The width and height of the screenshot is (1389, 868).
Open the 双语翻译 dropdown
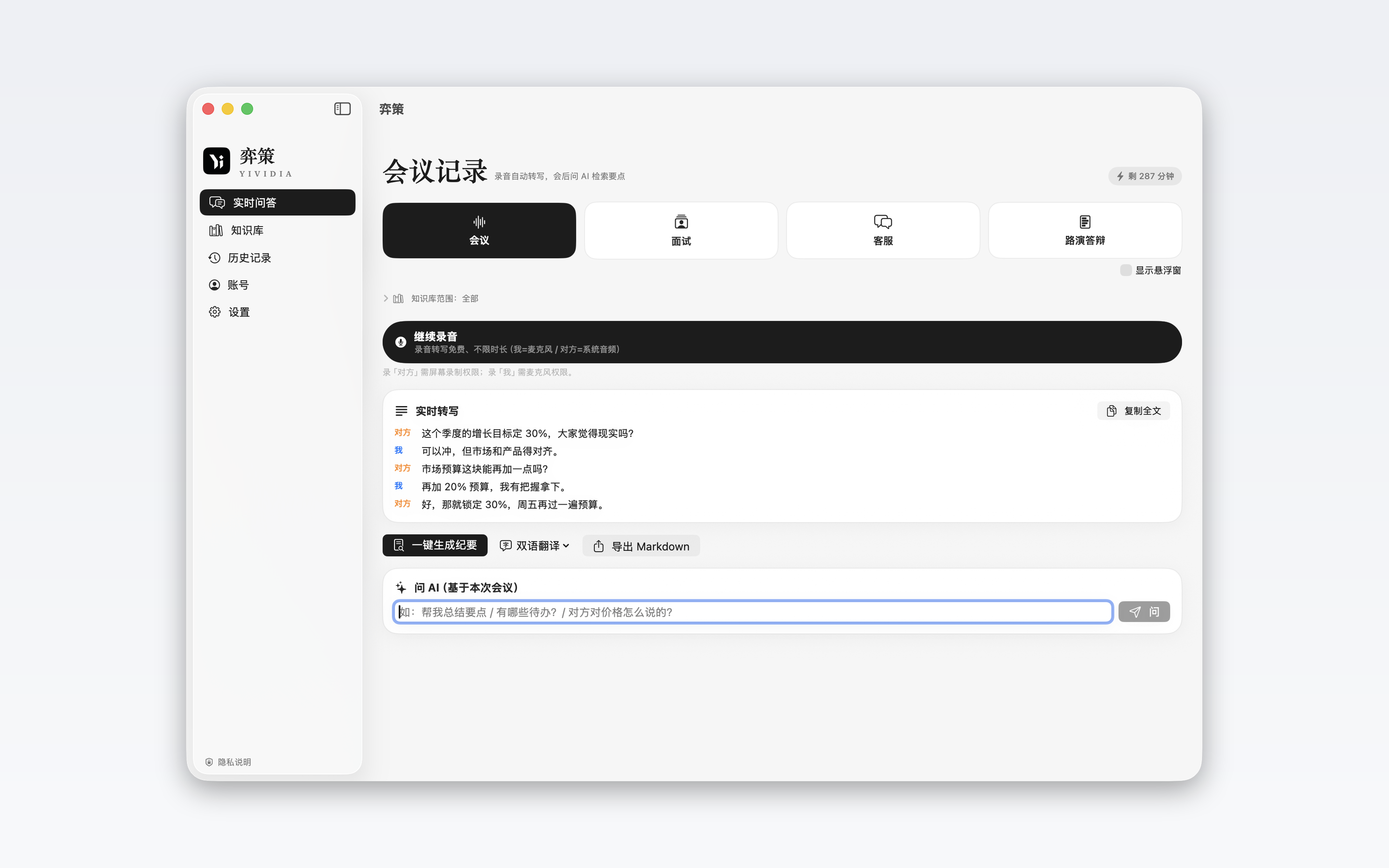[534, 545]
